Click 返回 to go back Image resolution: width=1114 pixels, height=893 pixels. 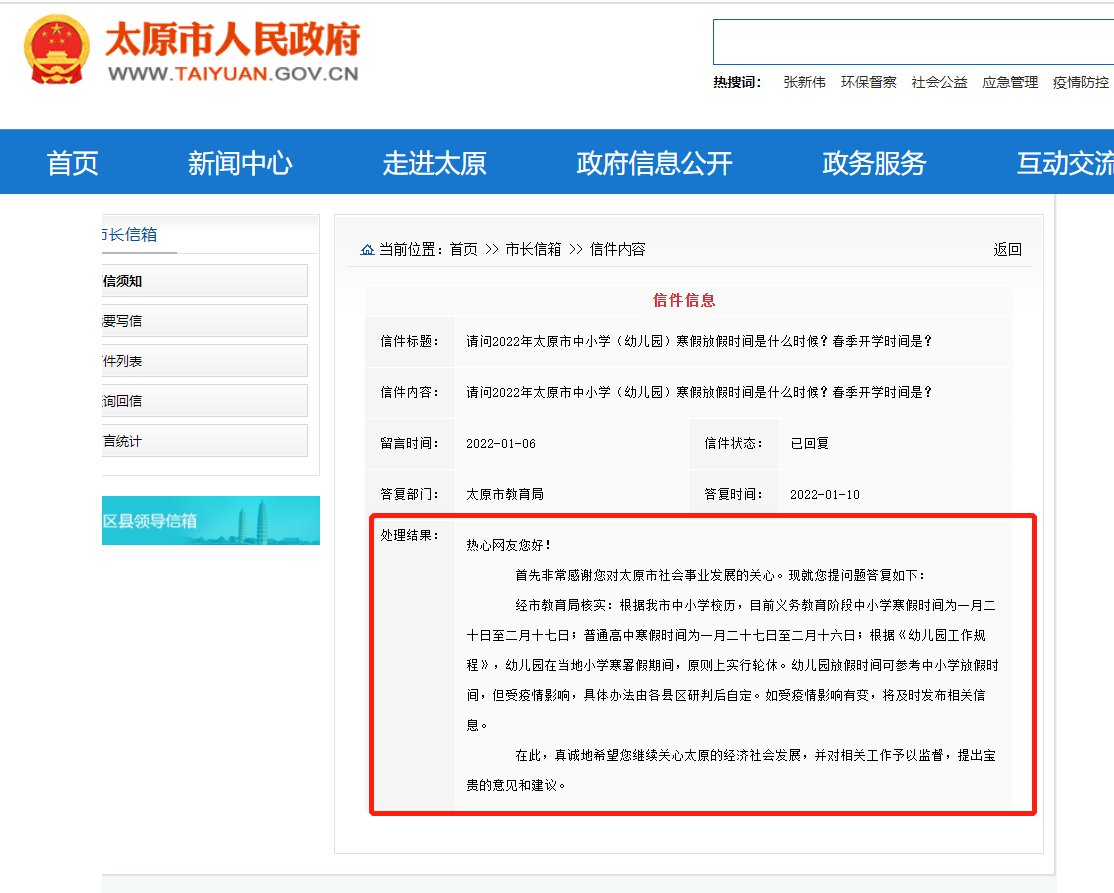(x=1007, y=250)
